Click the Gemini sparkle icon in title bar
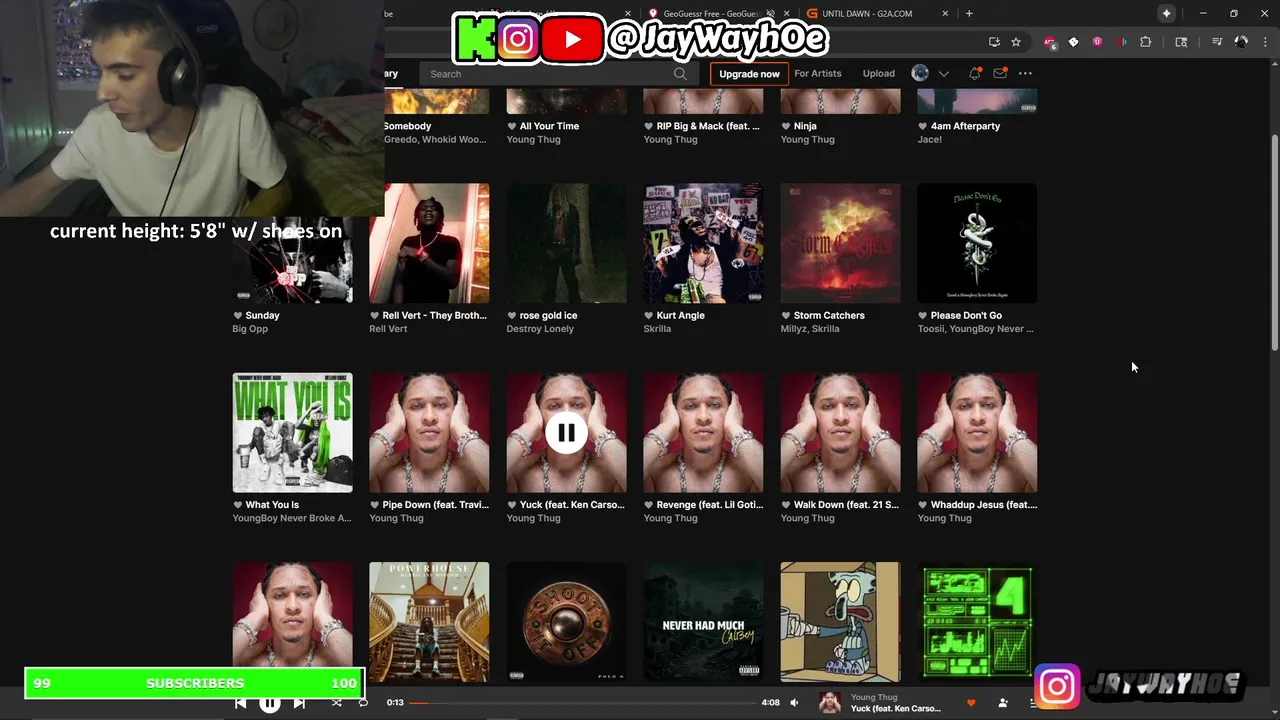1280x720 pixels. [1166, 13]
